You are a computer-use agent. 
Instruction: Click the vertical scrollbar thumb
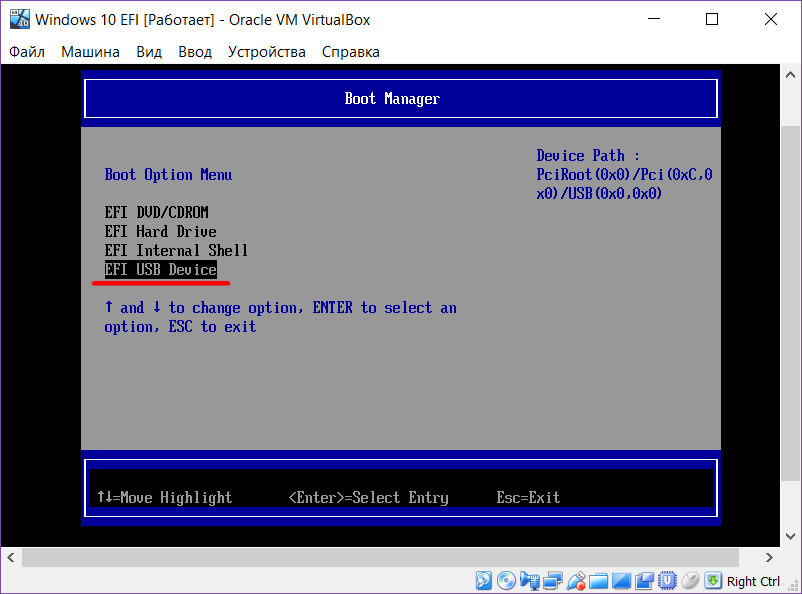pyautogui.click(x=790, y=303)
